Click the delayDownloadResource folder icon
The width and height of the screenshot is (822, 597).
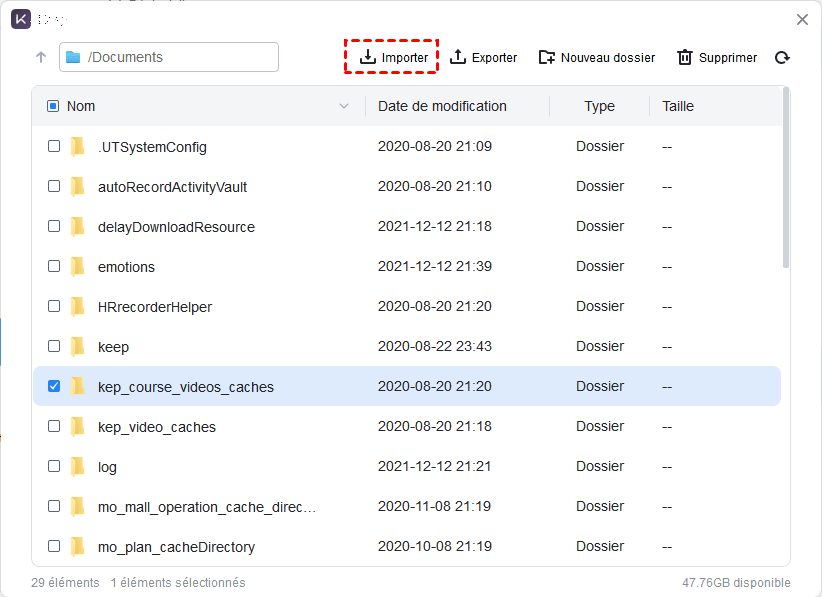78,226
